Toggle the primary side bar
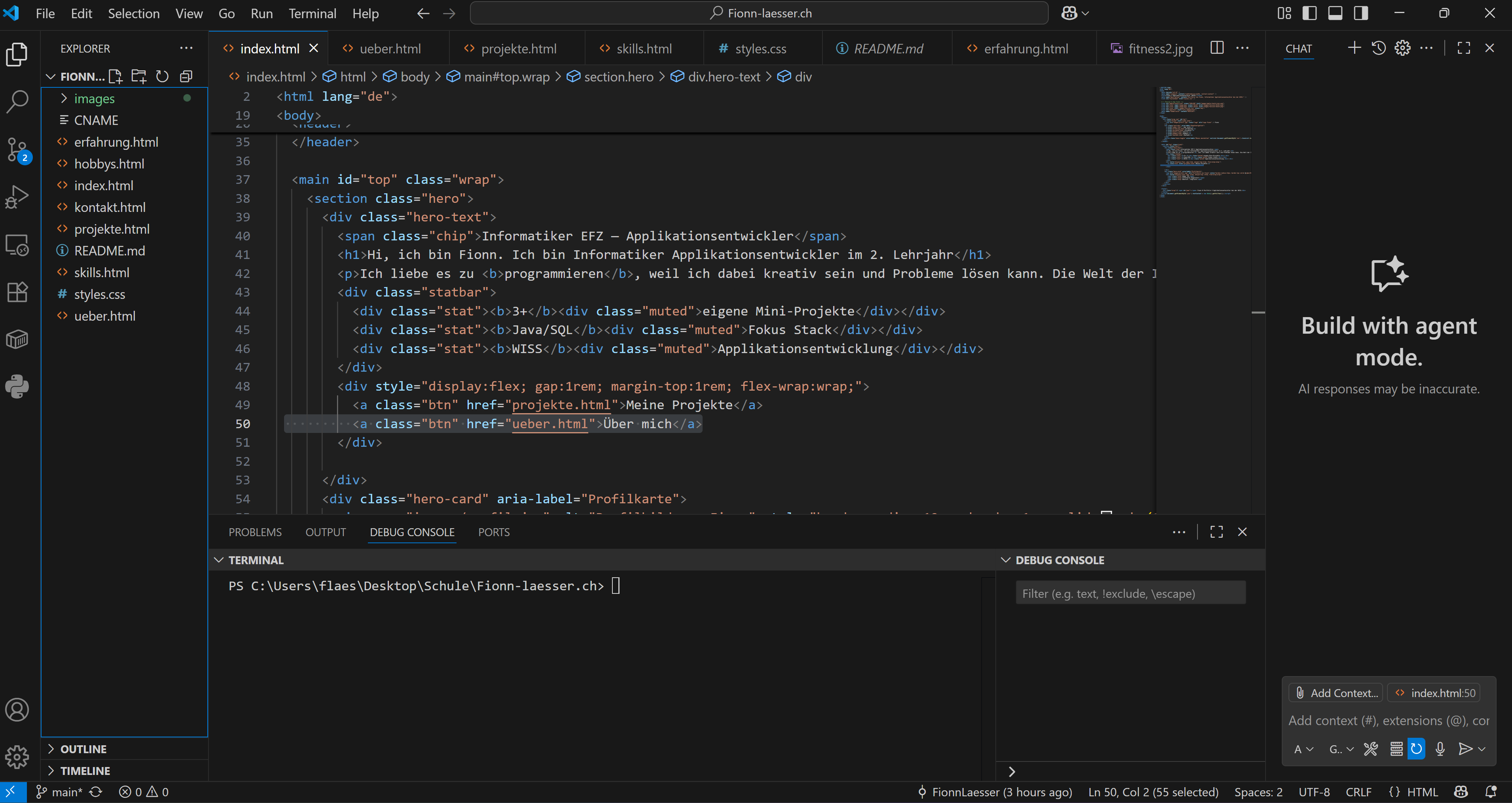The width and height of the screenshot is (1512, 803). coord(1309,13)
